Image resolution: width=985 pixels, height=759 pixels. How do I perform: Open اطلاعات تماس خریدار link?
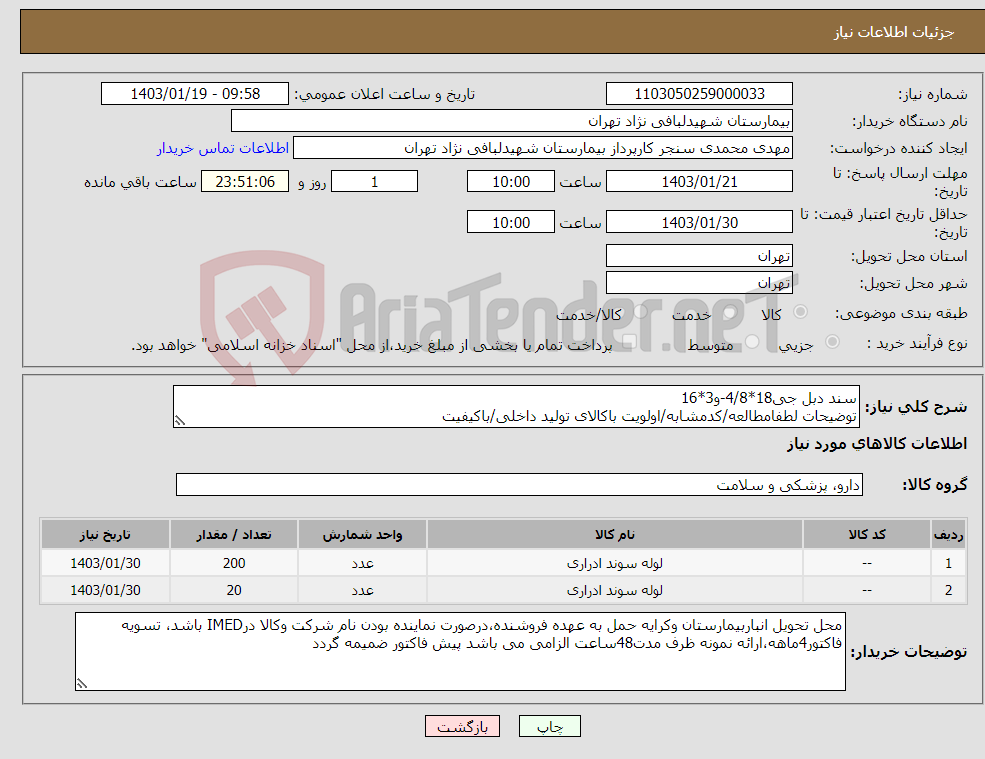pyautogui.click(x=222, y=148)
